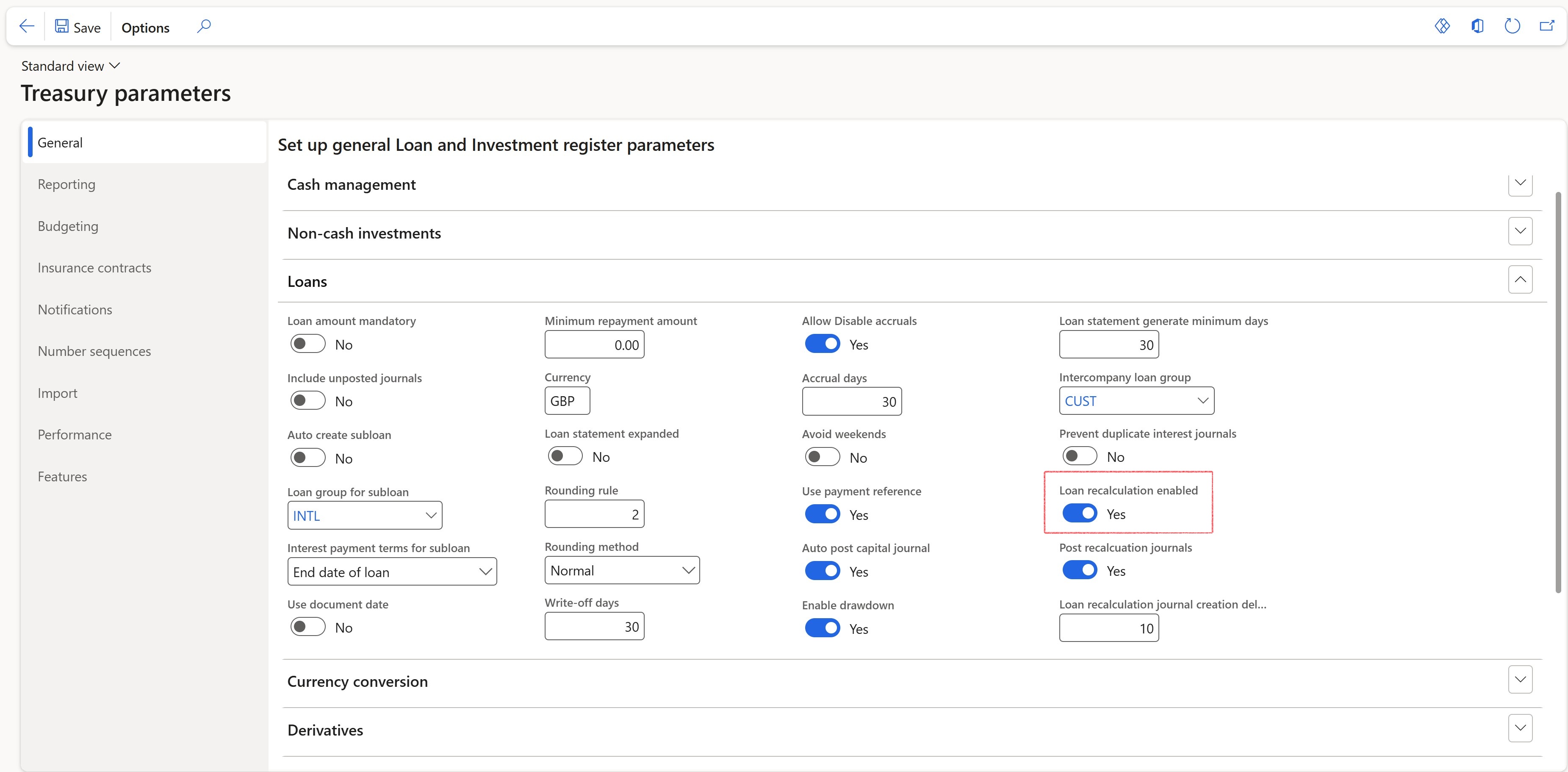Edit the Rounding rule field

pos(594,514)
